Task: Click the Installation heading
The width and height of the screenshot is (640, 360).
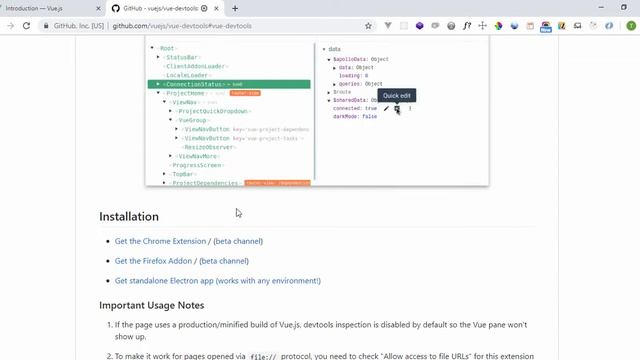Action: pyautogui.click(x=129, y=216)
